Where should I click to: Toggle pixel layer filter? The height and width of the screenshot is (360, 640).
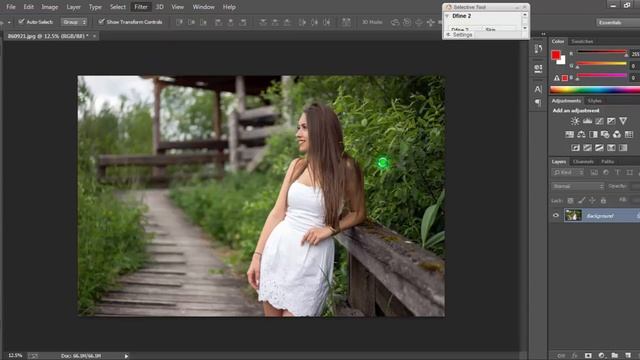click(x=594, y=173)
